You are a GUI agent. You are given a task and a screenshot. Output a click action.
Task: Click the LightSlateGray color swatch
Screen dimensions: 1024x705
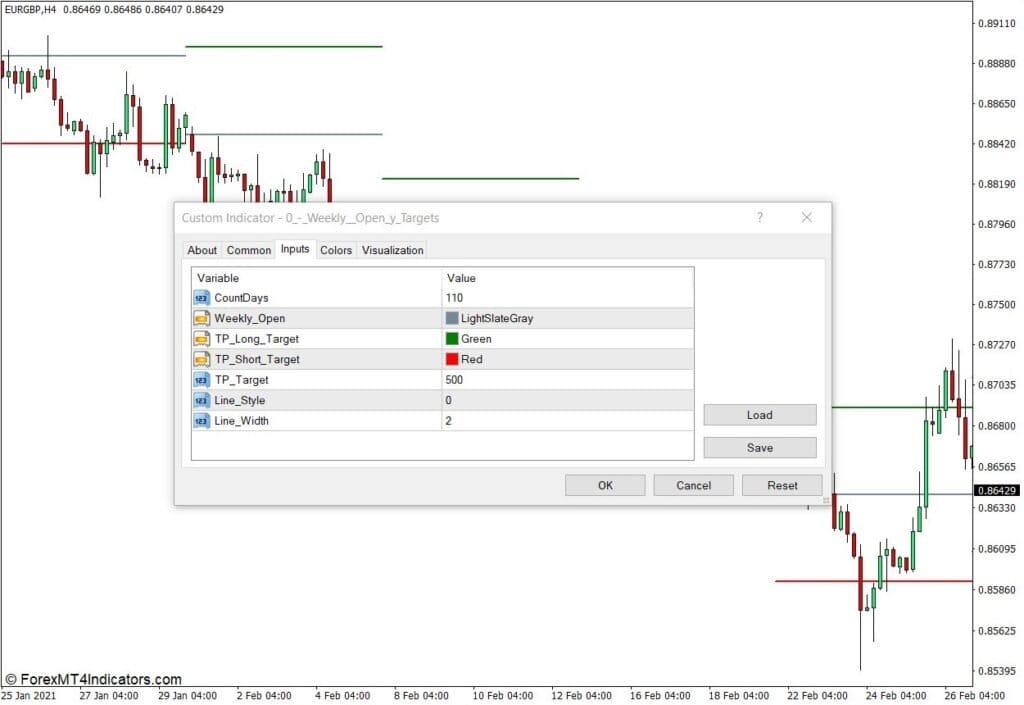tap(452, 318)
